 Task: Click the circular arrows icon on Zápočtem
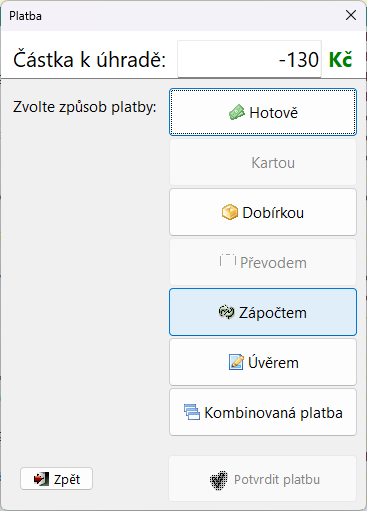coord(226,312)
